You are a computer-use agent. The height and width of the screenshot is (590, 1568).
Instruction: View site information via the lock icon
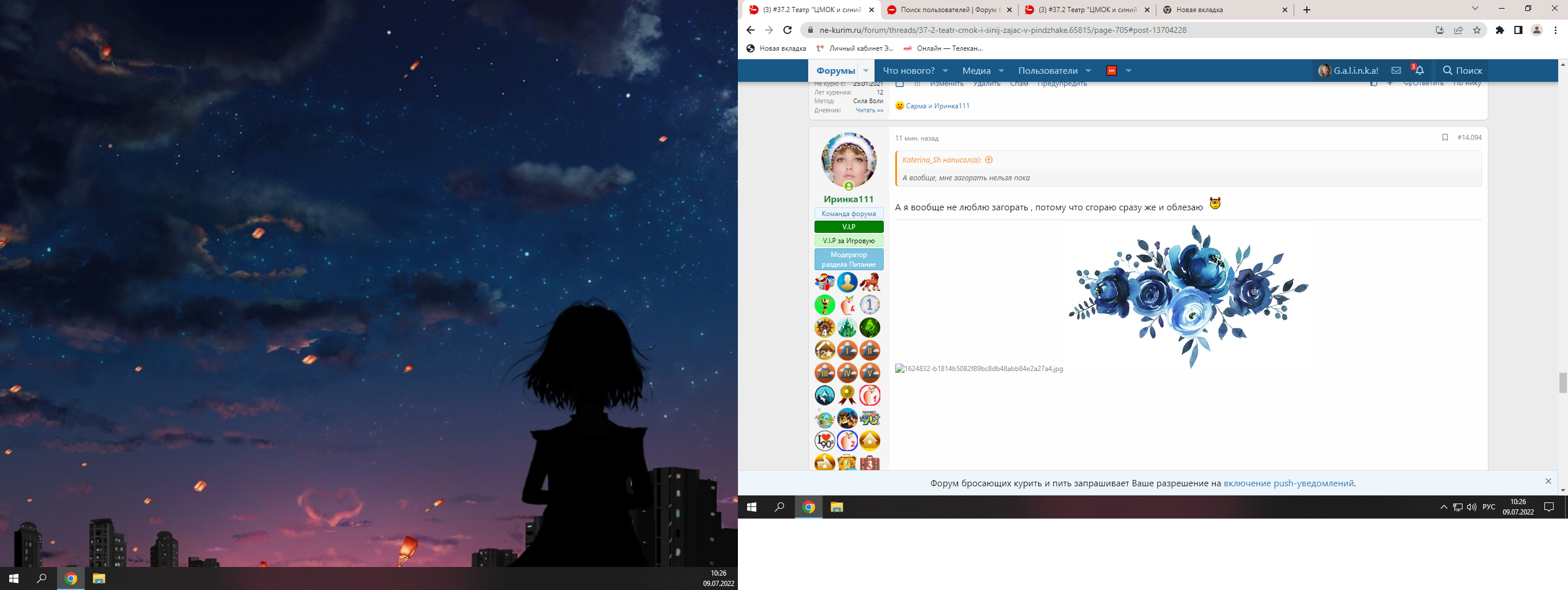tap(809, 30)
